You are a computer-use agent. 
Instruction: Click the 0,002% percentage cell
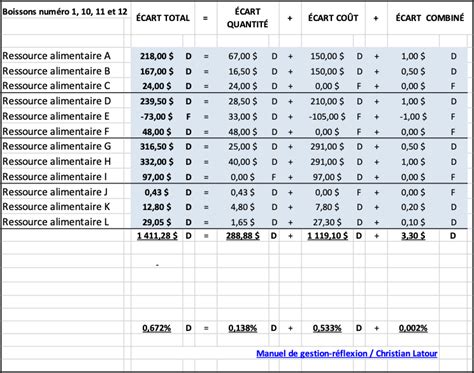coord(413,328)
